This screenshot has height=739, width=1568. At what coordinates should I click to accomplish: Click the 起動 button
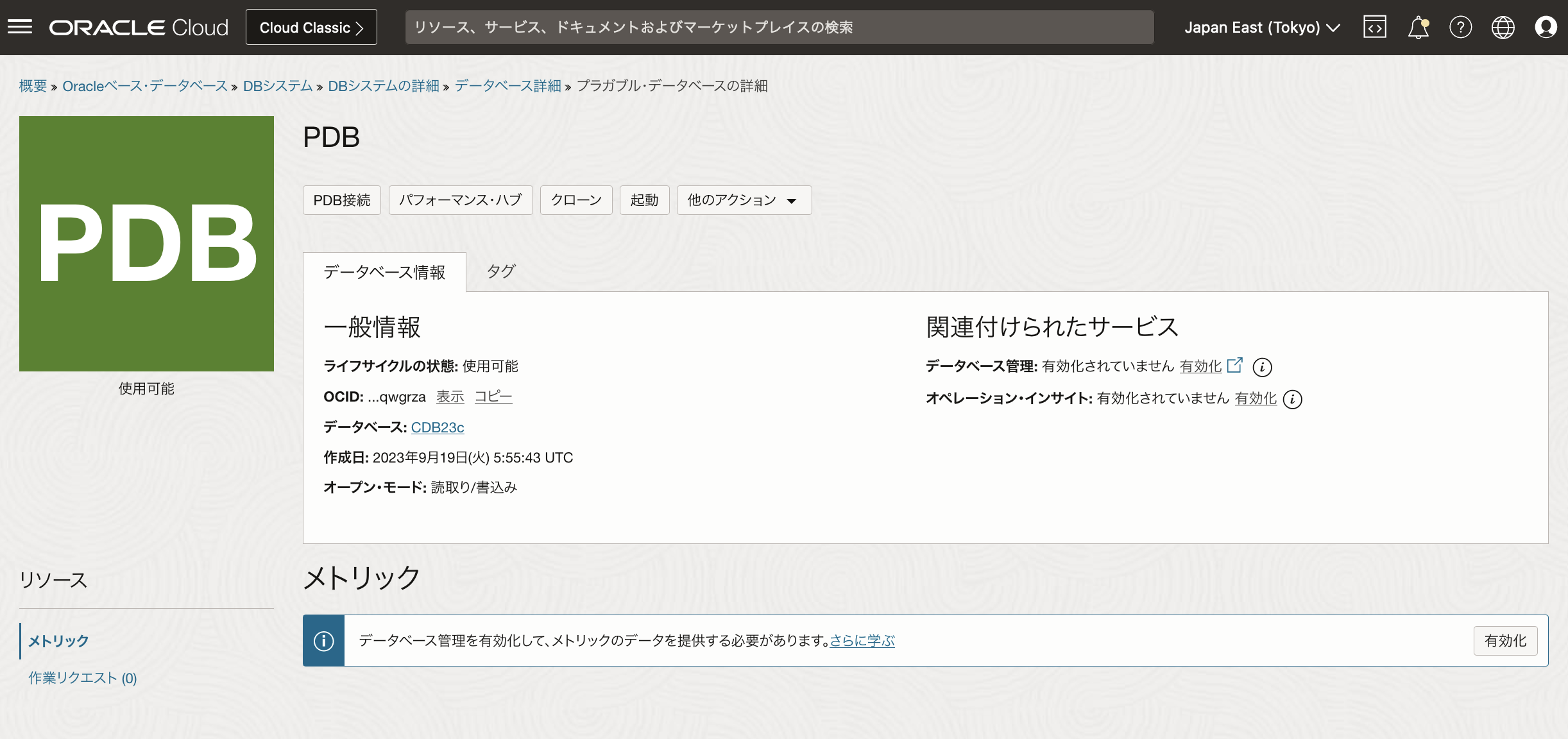(644, 200)
